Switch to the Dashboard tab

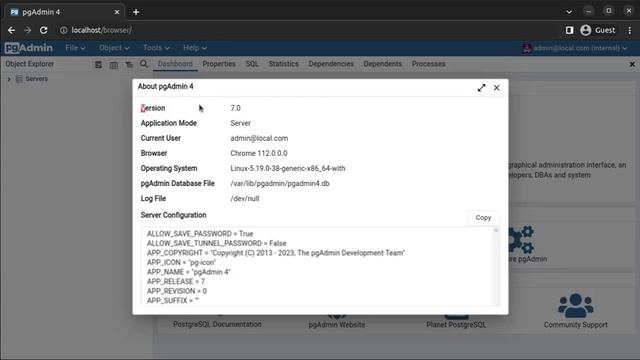(x=175, y=64)
